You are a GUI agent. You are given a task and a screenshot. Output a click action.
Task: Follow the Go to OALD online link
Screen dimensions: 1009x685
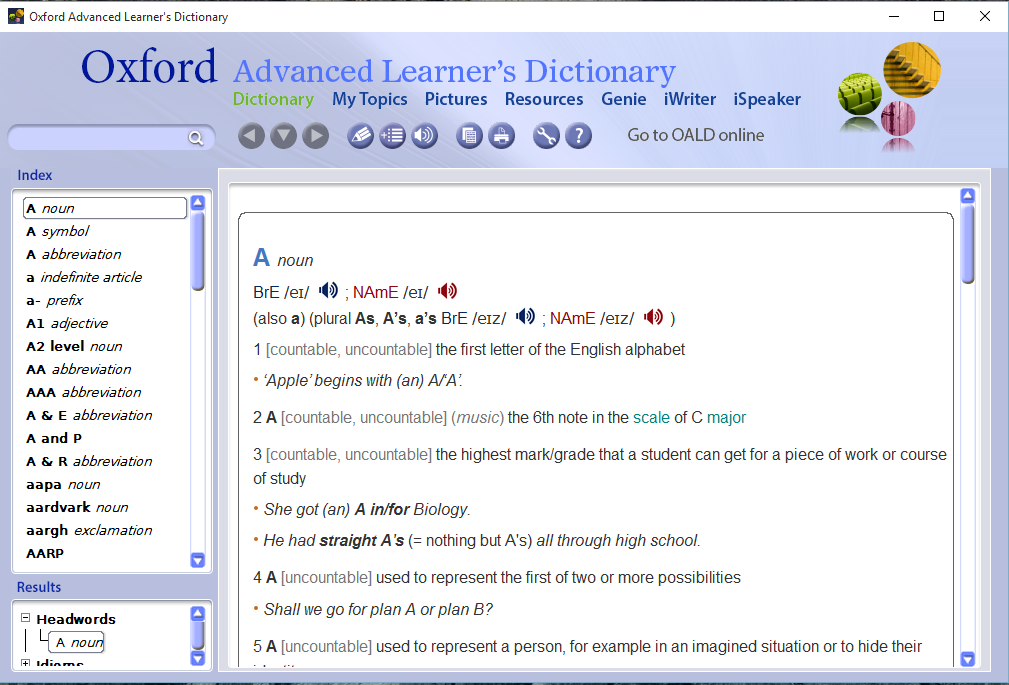(696, 135)
